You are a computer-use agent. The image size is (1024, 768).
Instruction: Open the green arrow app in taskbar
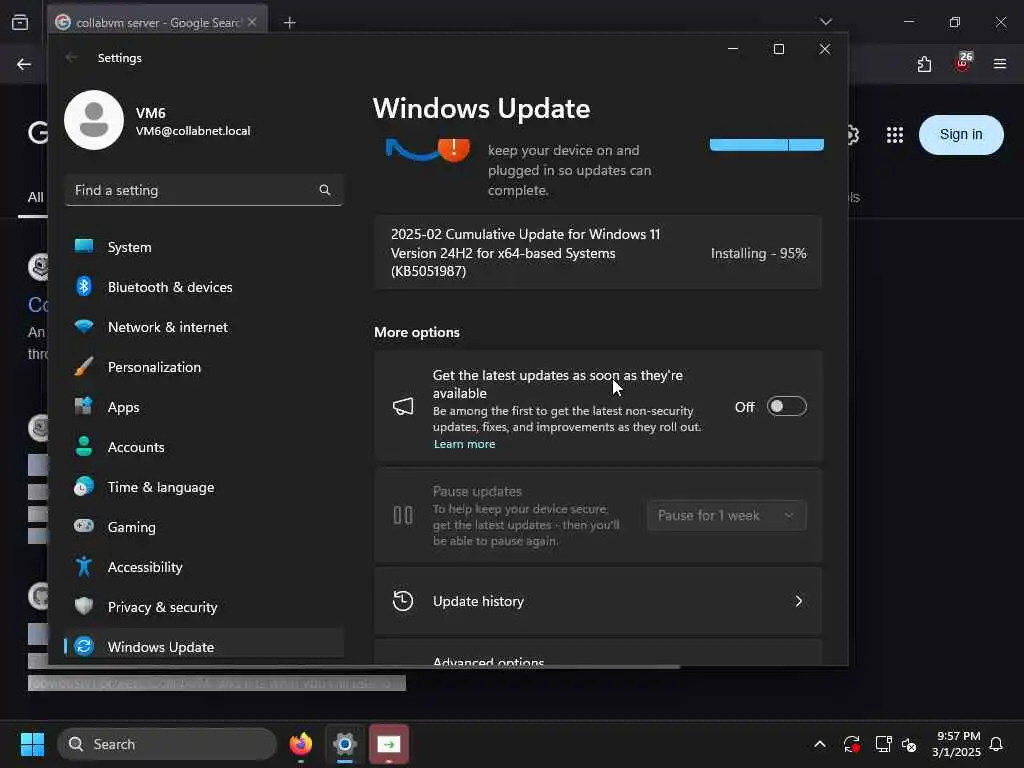click(389, 744)
